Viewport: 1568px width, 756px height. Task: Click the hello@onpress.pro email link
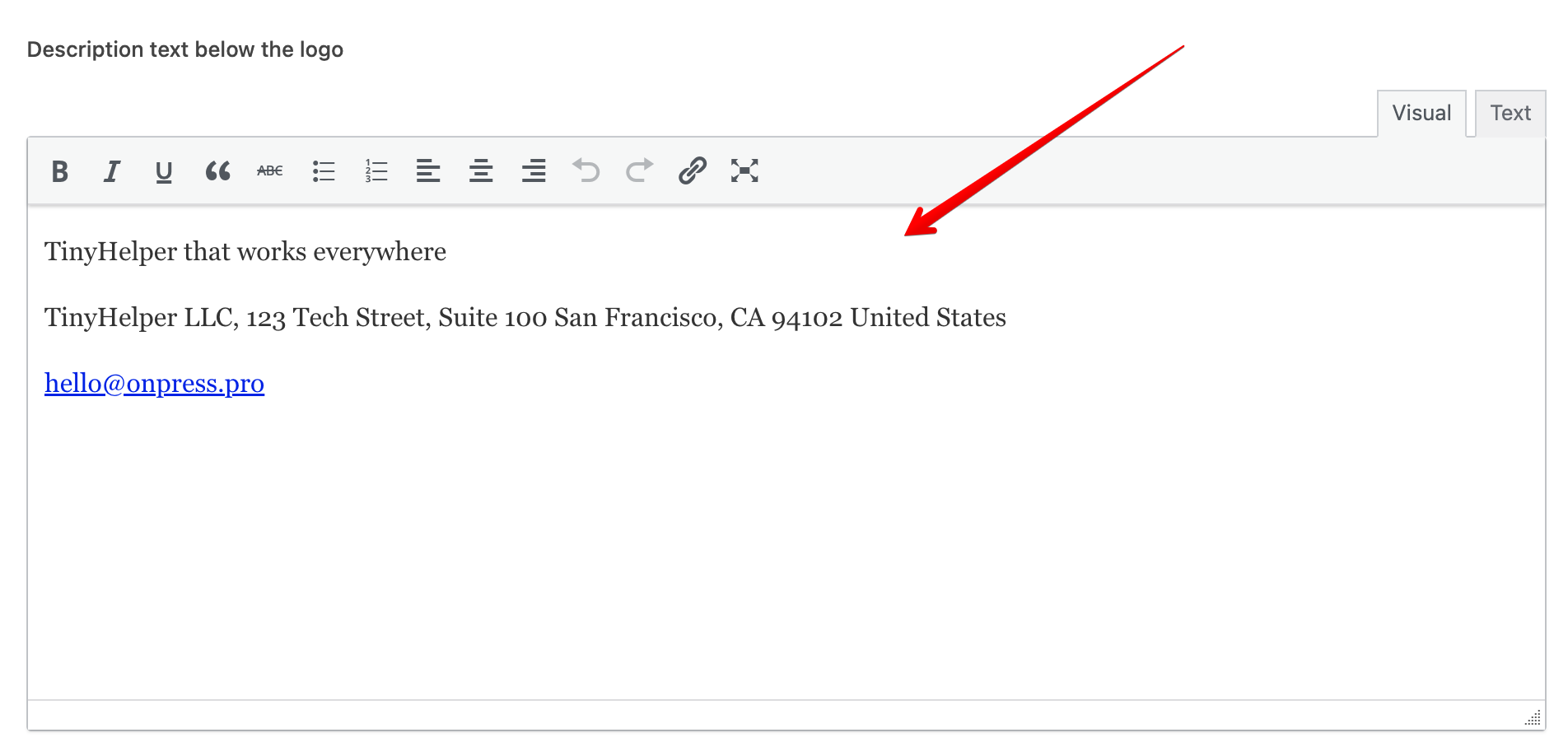155,384
